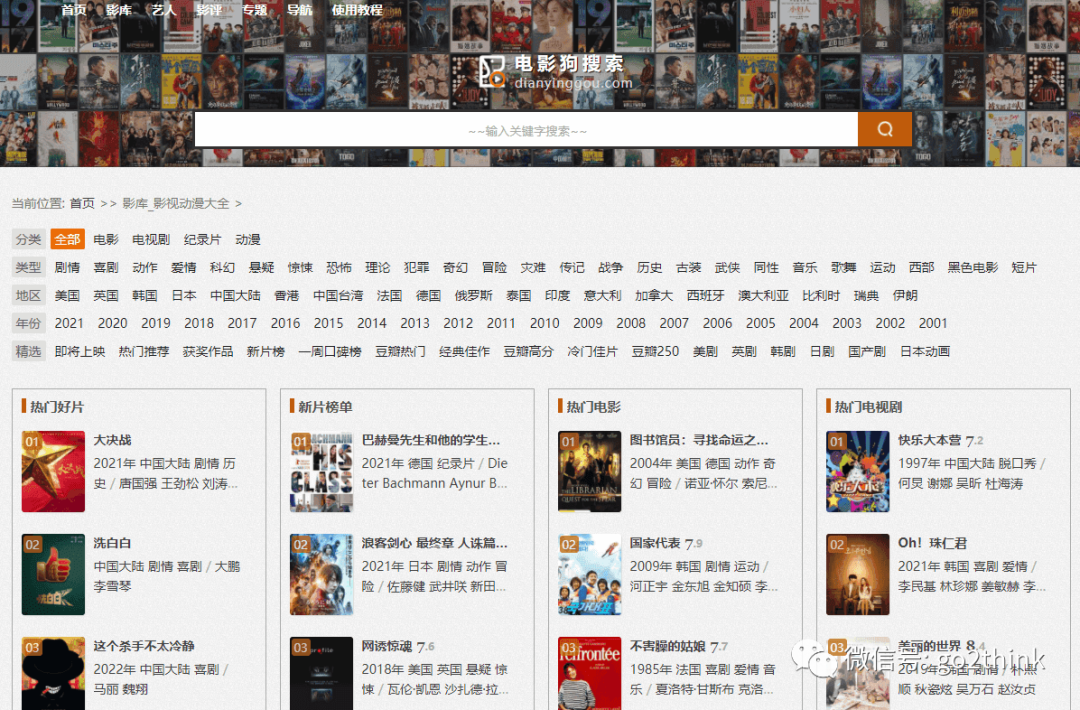The width and height of the screenshot is (1080, 710).
Task: Go to 首页 in the breadcrumb
Action: pos(82,203)
